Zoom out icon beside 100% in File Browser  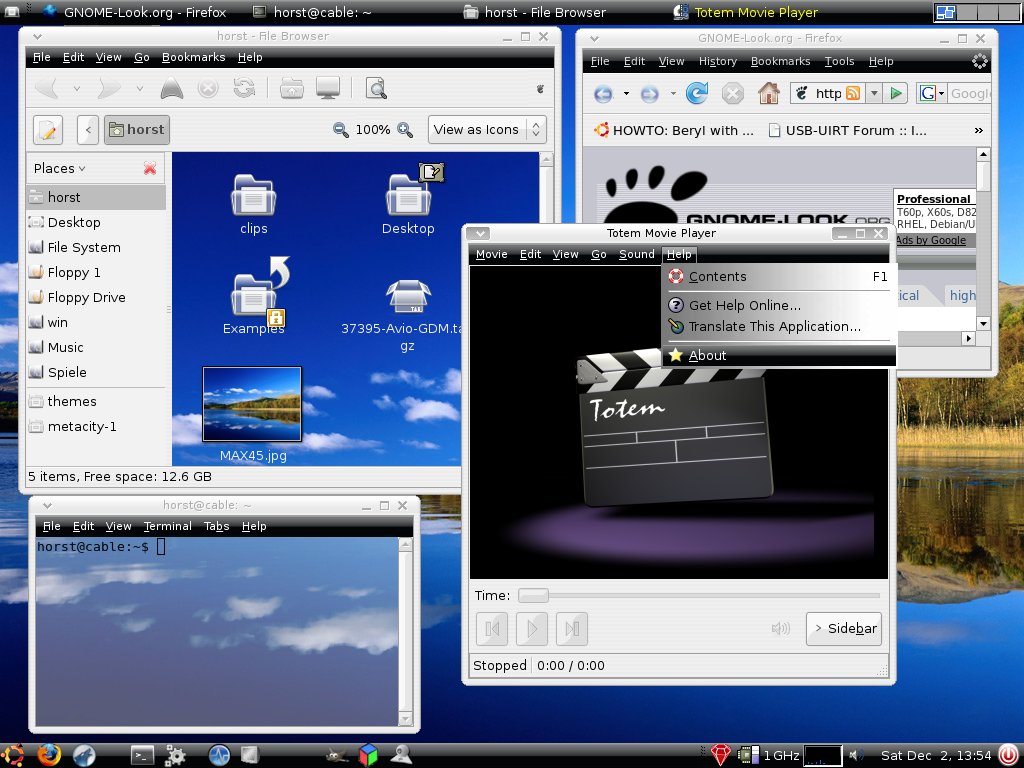340,129
